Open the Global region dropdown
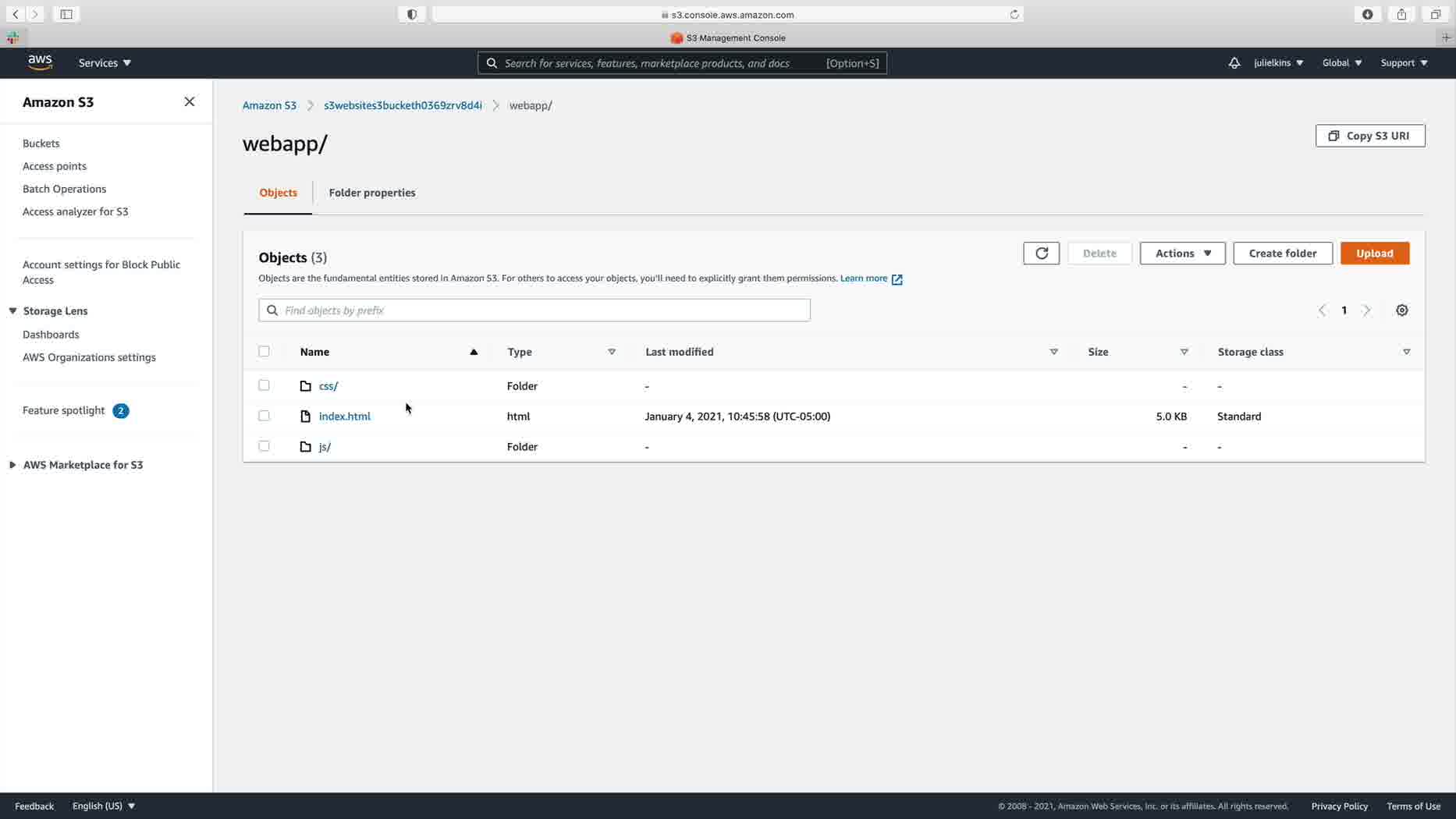 (1342, 63)
